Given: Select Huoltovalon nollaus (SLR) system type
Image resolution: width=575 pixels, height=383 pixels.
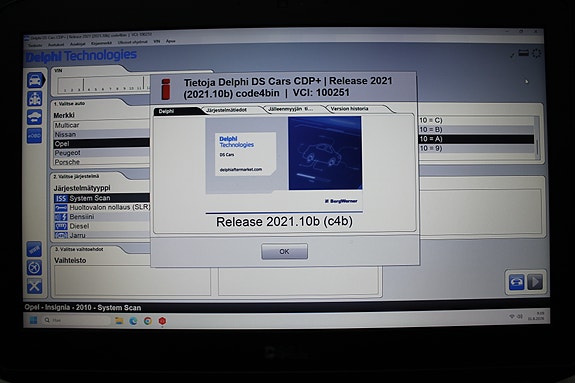Looking at the screenshot, I should point(102,208).
